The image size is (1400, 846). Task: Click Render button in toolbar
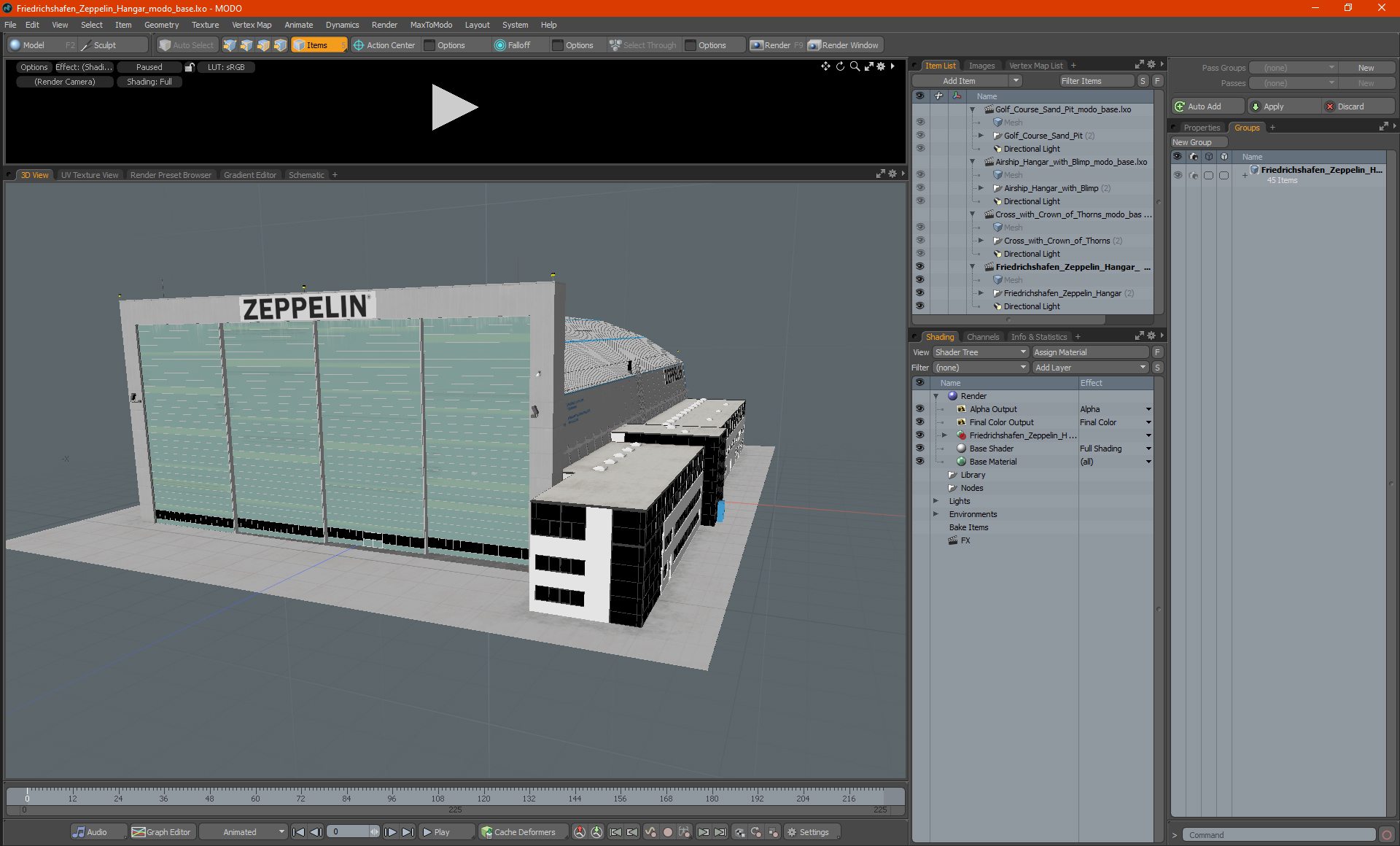coord(777,45)
